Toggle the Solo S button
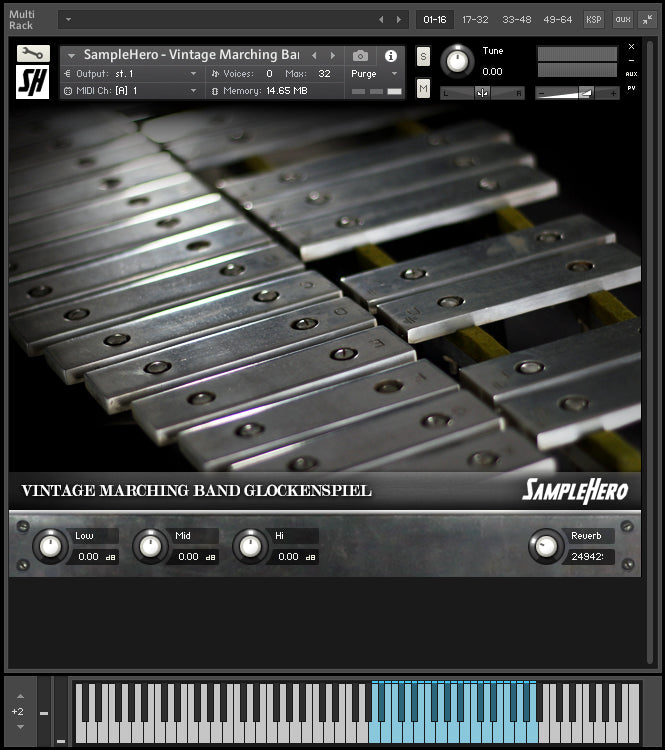Viewport: 665px width, 750px height. (423, 57)
